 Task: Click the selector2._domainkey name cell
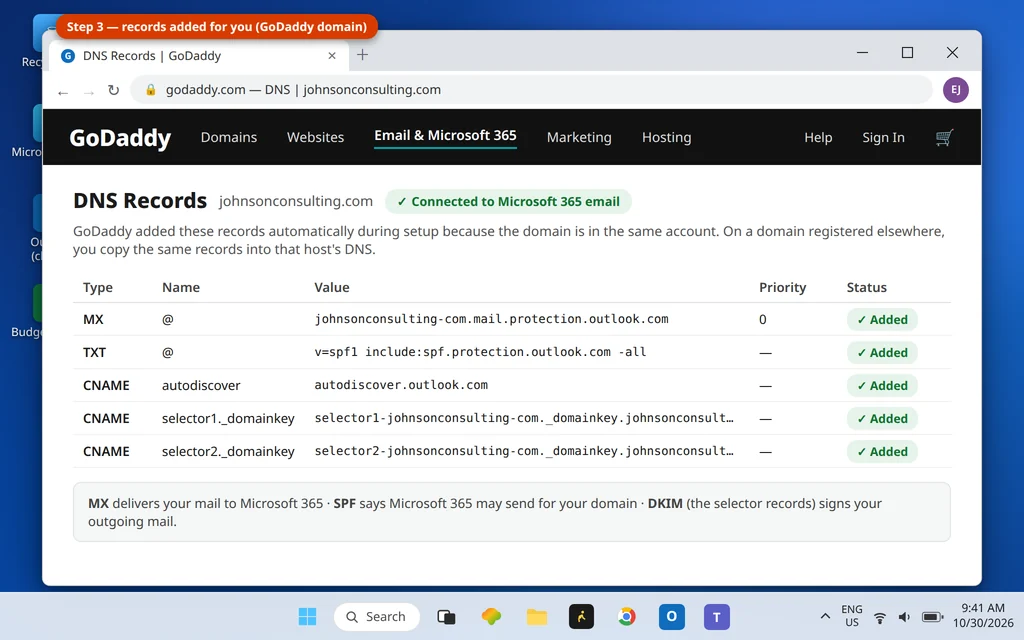pyautogui.click(x=228, y=451)
